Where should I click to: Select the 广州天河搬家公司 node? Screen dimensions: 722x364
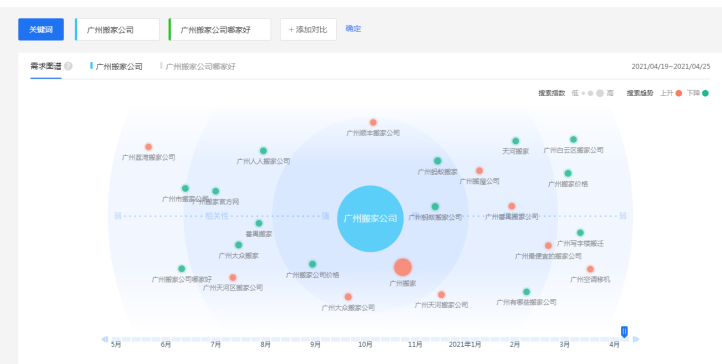(441, 295)
